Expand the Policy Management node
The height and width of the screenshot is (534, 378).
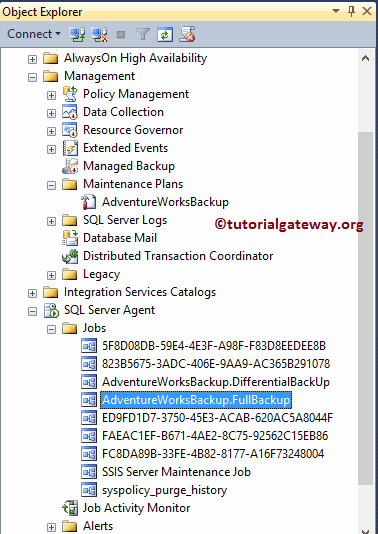pyautogui.click(x=51, y=95)
